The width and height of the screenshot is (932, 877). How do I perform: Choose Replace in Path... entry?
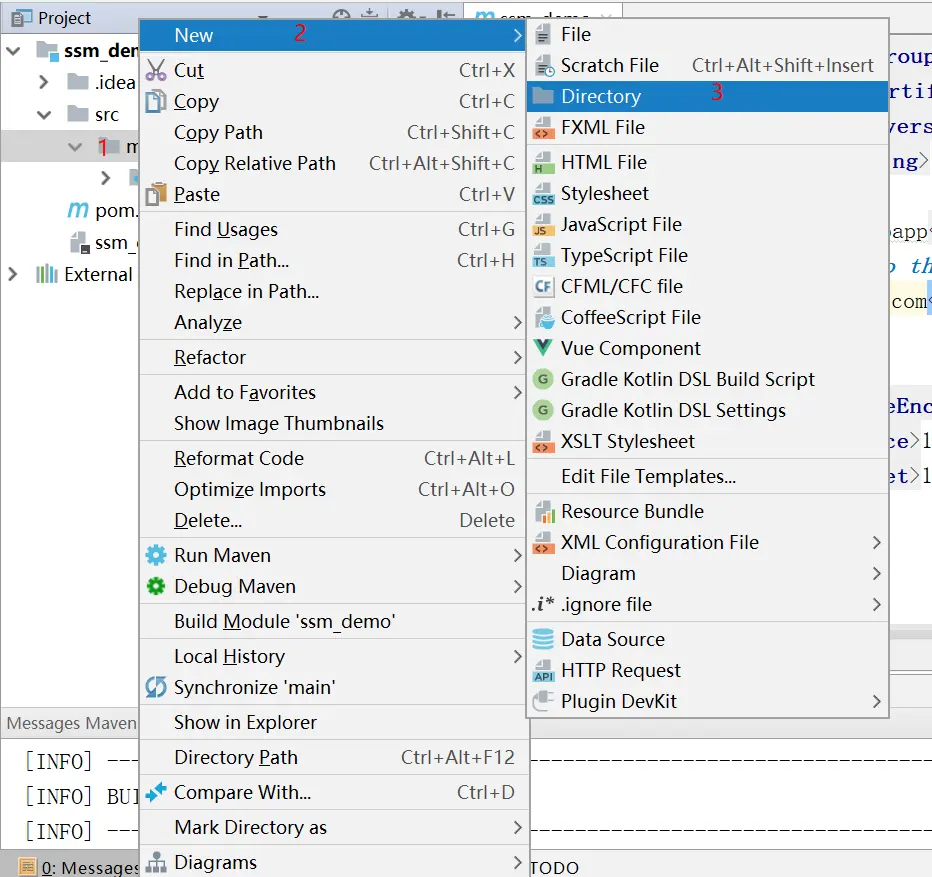(x=334, y=291)
